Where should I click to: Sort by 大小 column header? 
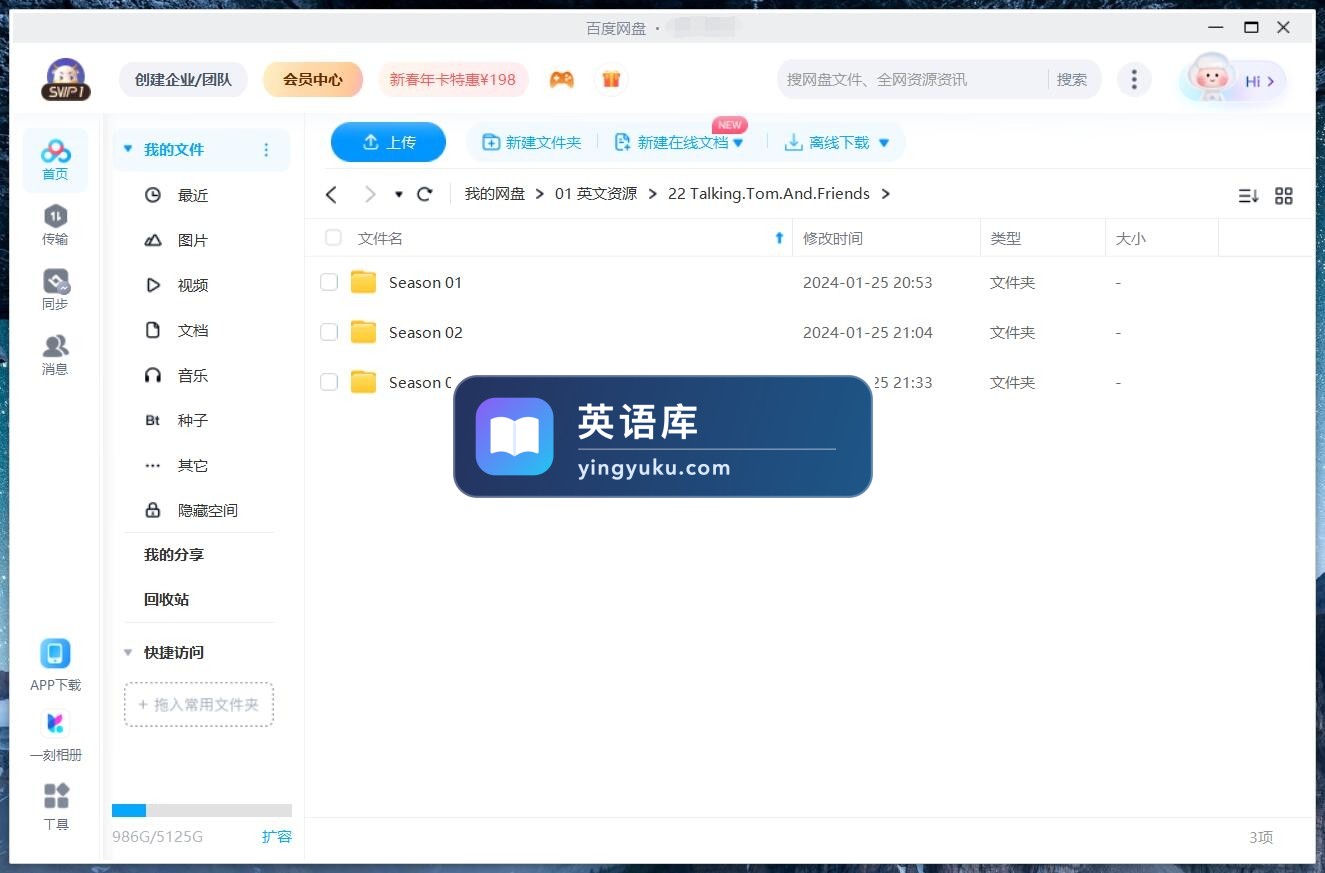1131,238
